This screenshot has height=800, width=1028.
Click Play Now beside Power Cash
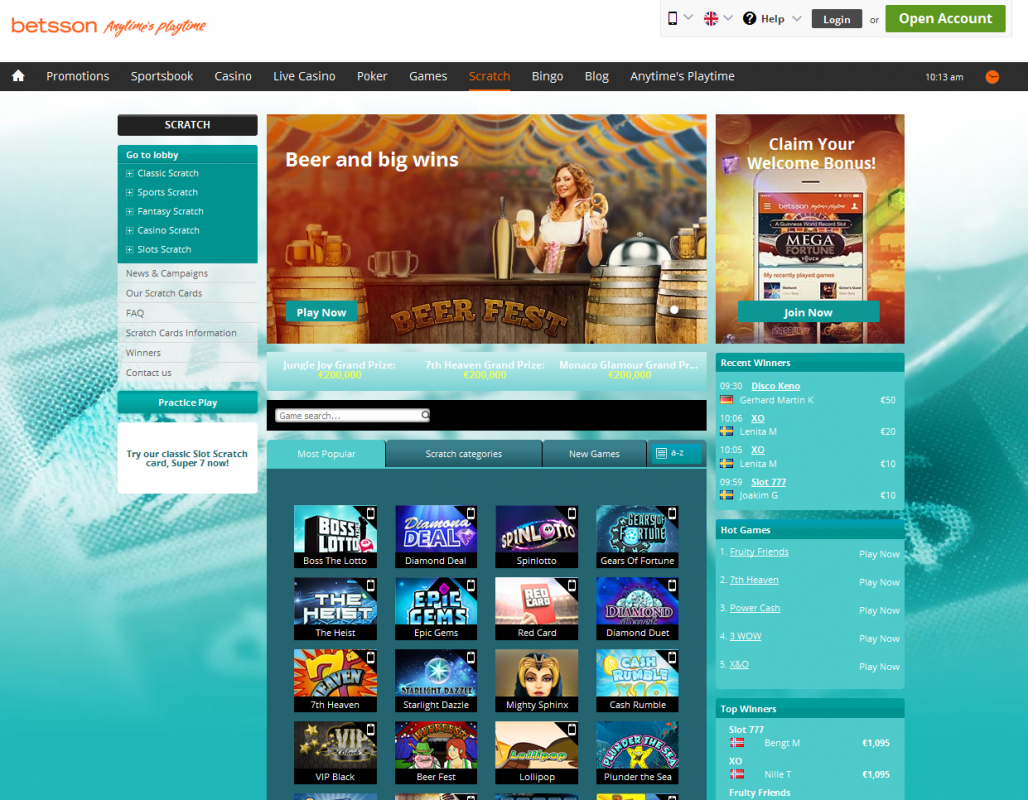click(x=879, y=610)
